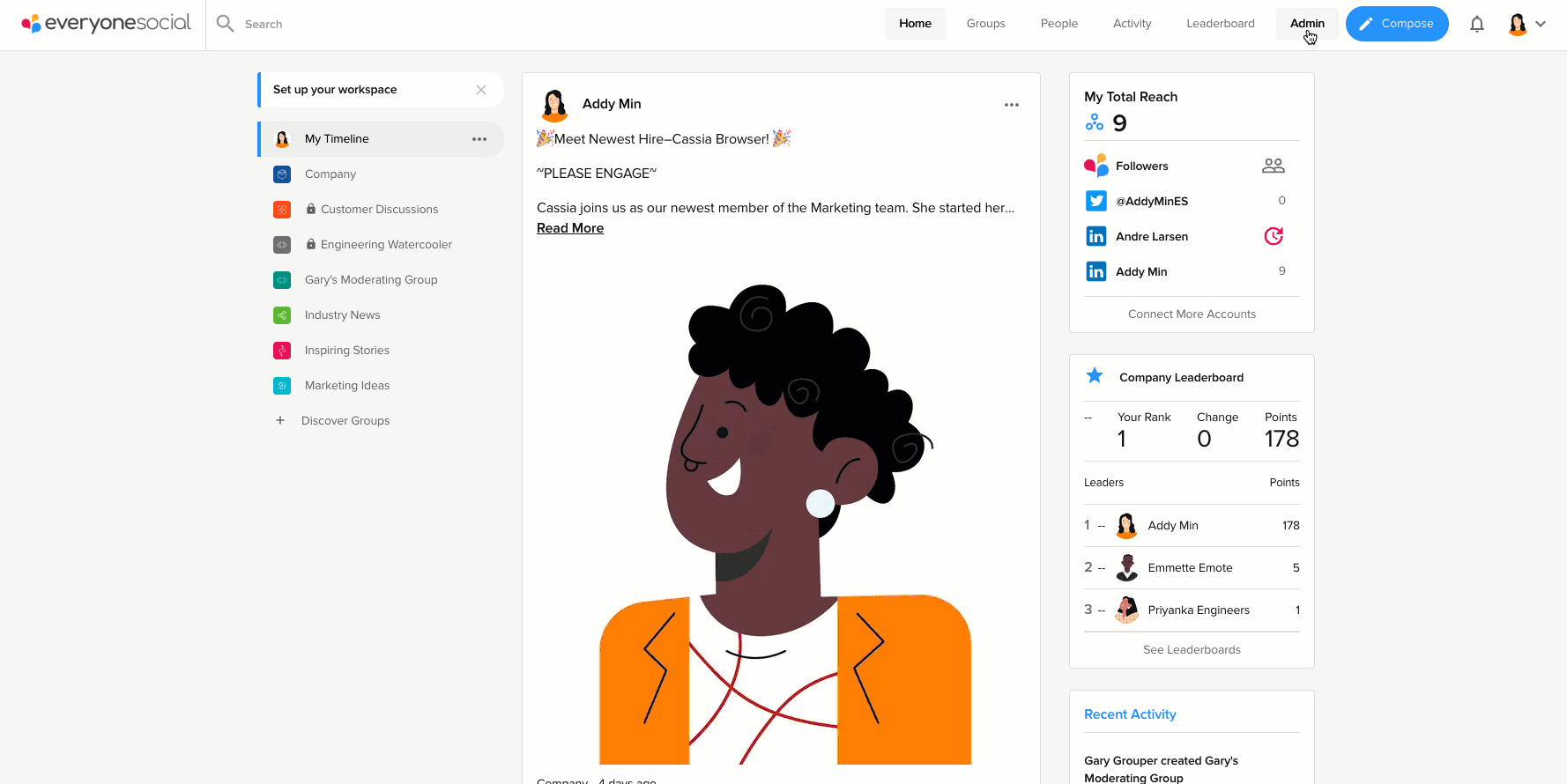Click the Marketing Ideas group icon

pos(282,386)
